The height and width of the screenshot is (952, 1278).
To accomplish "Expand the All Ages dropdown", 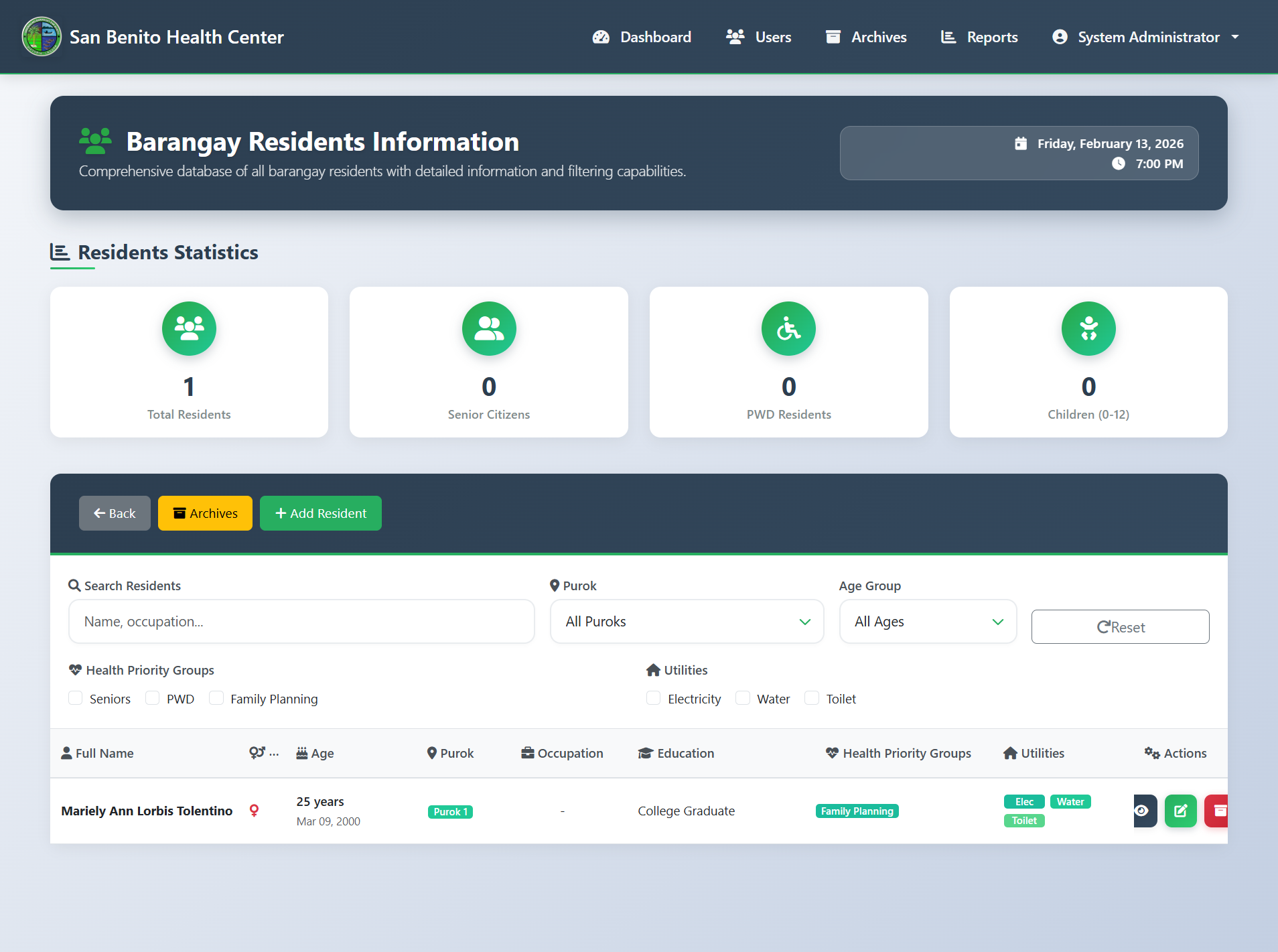I will click(x=928, y=622).
